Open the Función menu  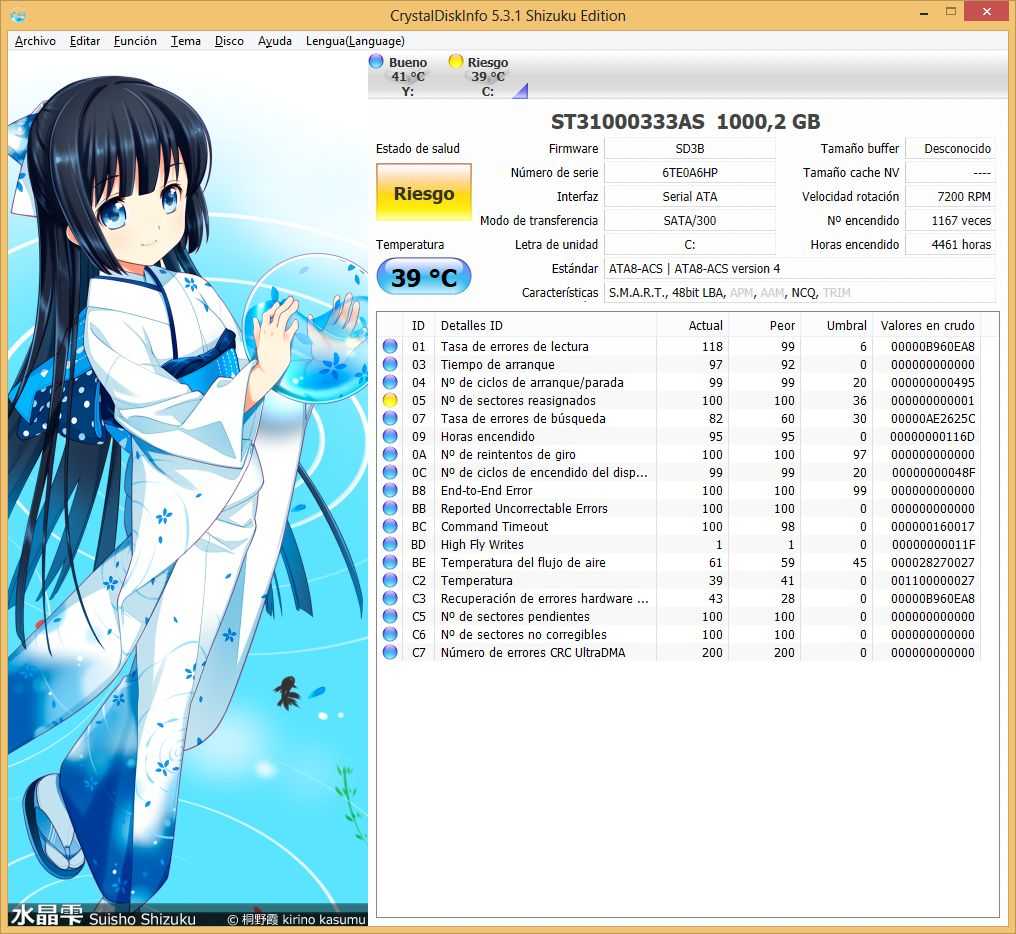(135, 41)
